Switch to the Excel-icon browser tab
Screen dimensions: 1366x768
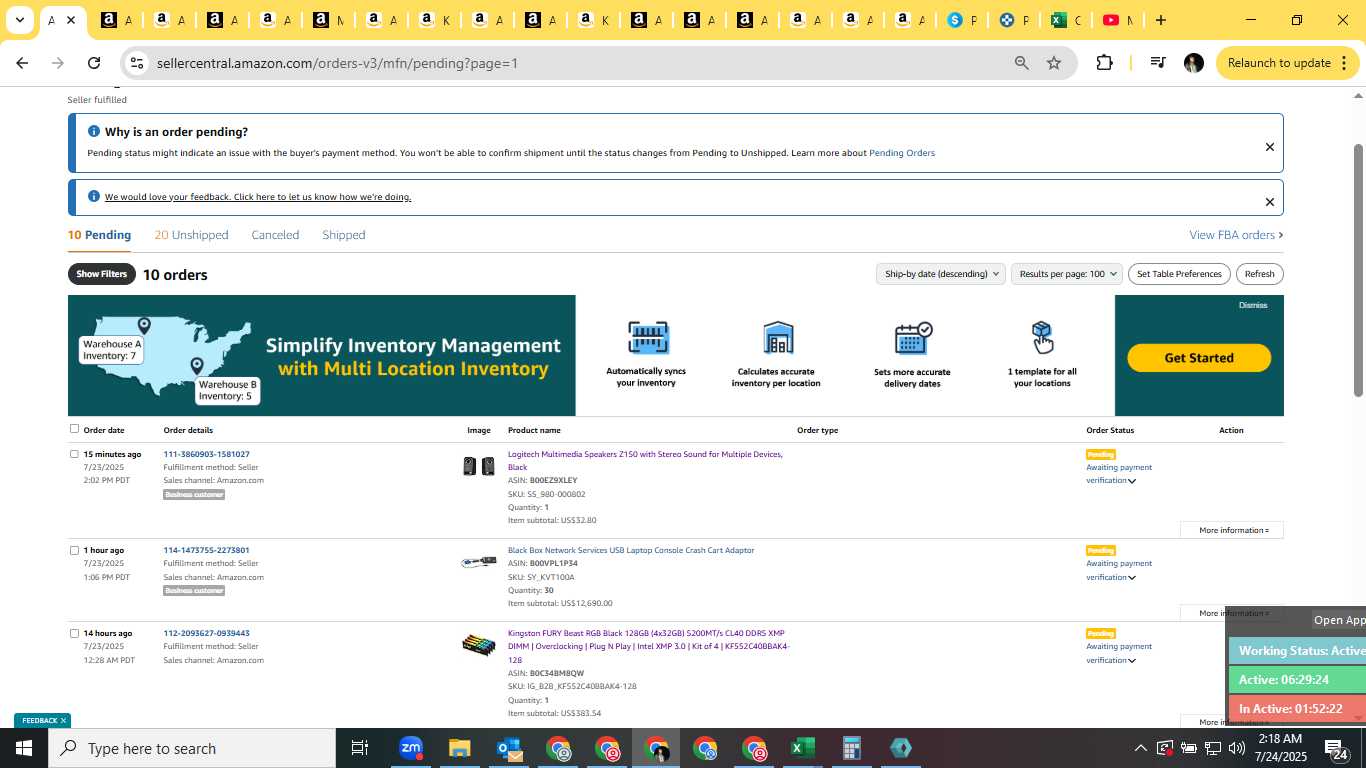(x=1066, y=20)
